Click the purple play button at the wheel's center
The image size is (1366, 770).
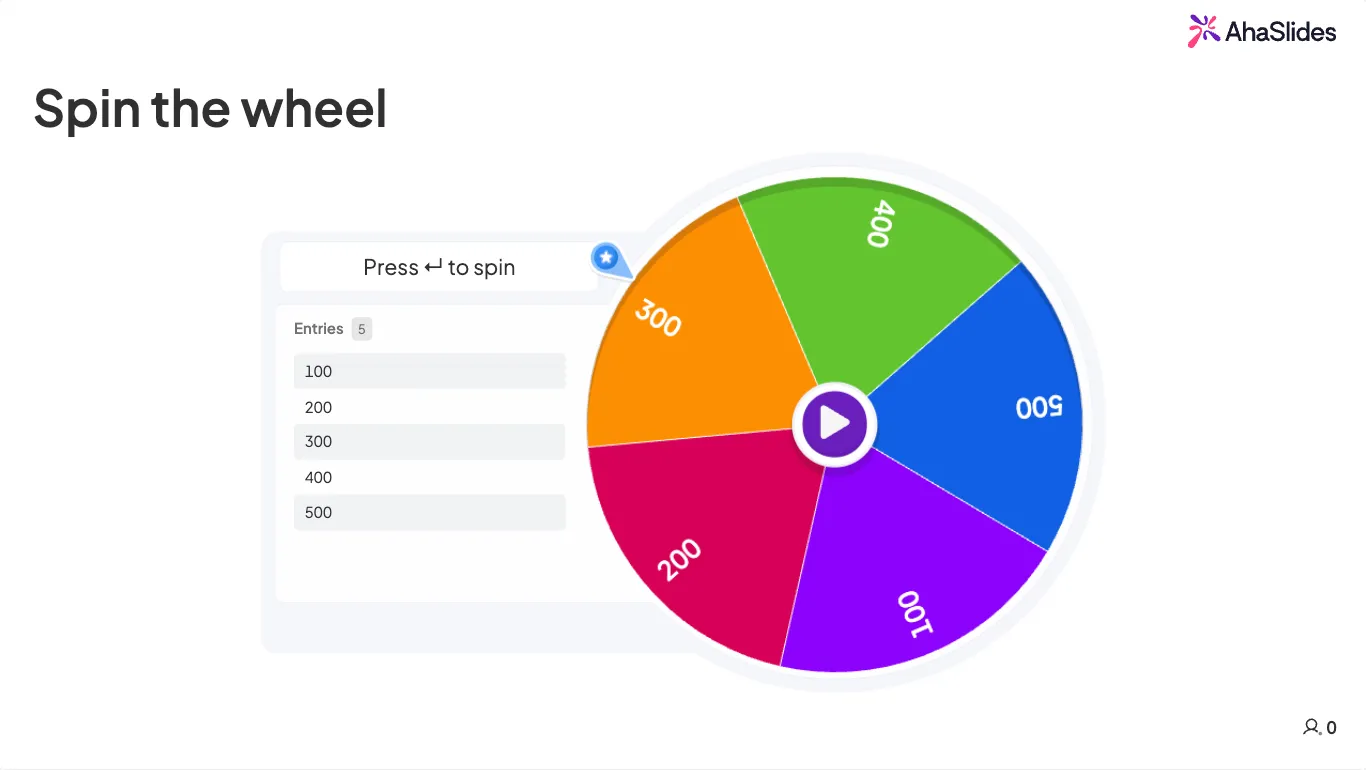834,424
